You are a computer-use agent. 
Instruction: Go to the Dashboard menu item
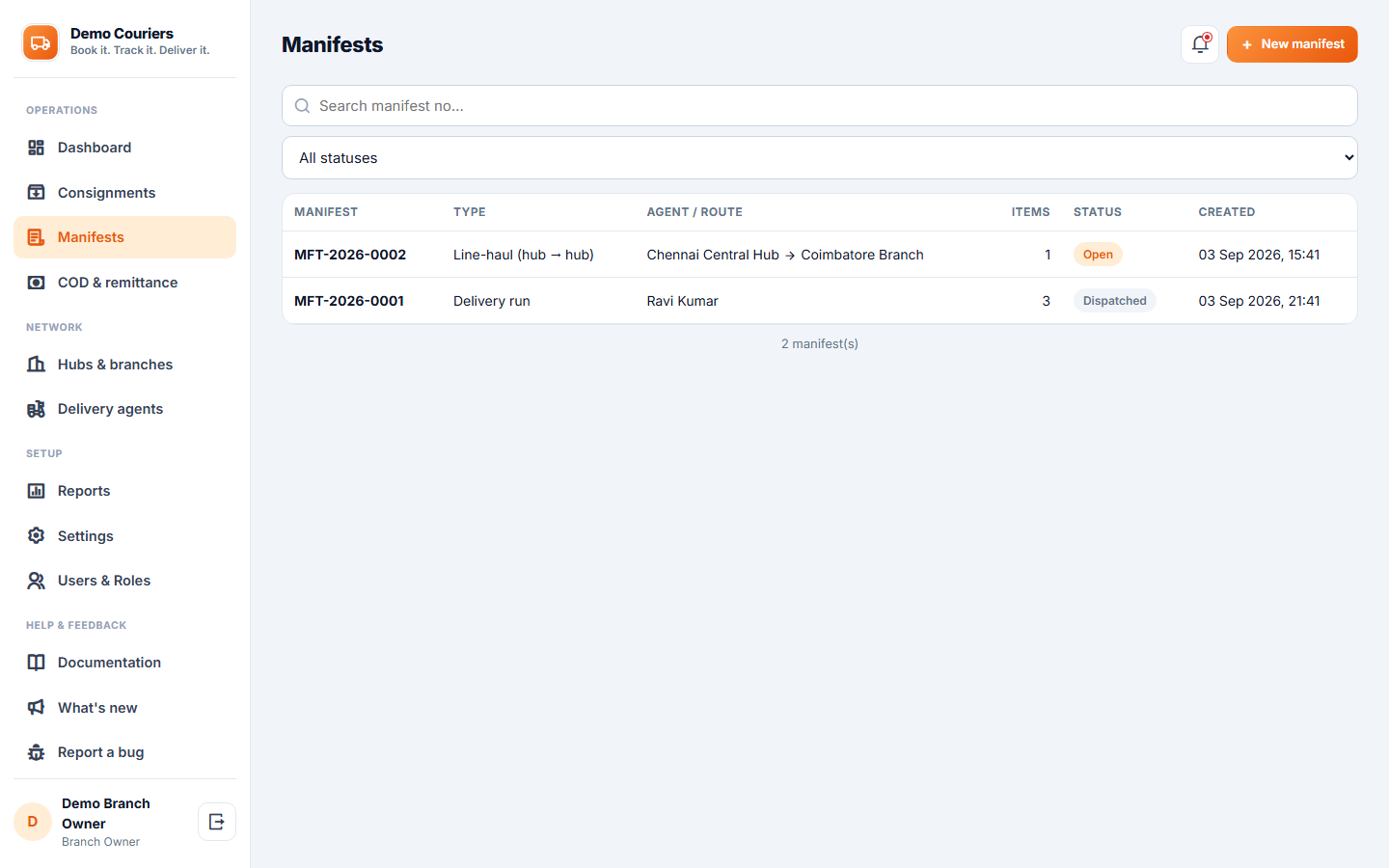pyautogui.click(x=124, y=148)
